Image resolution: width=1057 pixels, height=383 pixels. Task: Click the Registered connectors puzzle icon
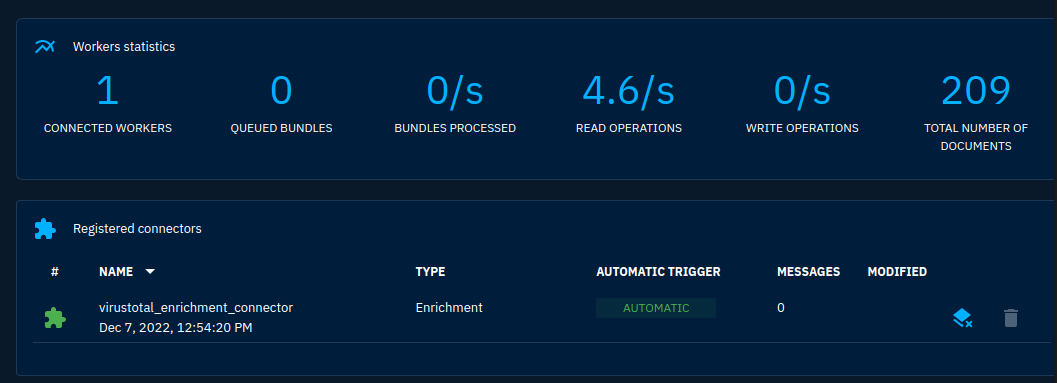(45, 229)
